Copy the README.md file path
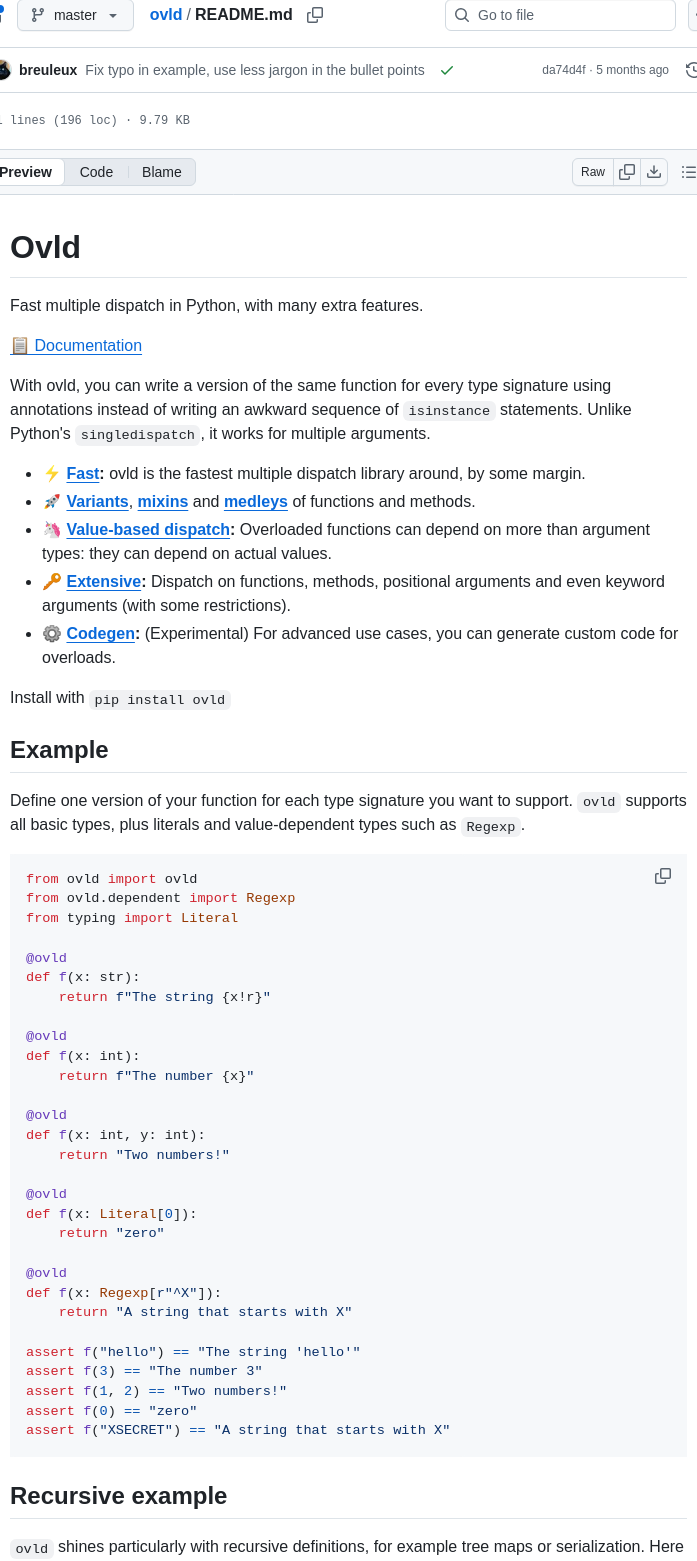This screenshot has height=1561, width=697. (x=315, y=15)
